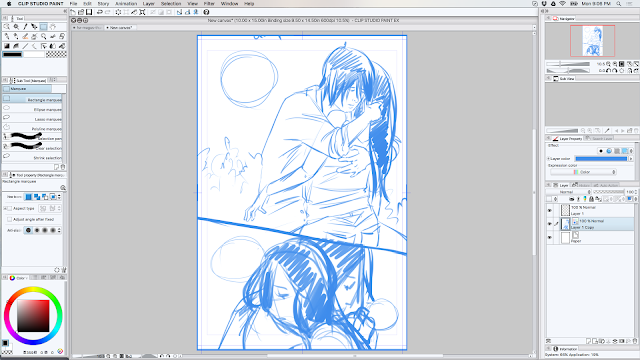640x360 pixels.
Task: Select the first anti-alias option
Action: tap(28, 230)
